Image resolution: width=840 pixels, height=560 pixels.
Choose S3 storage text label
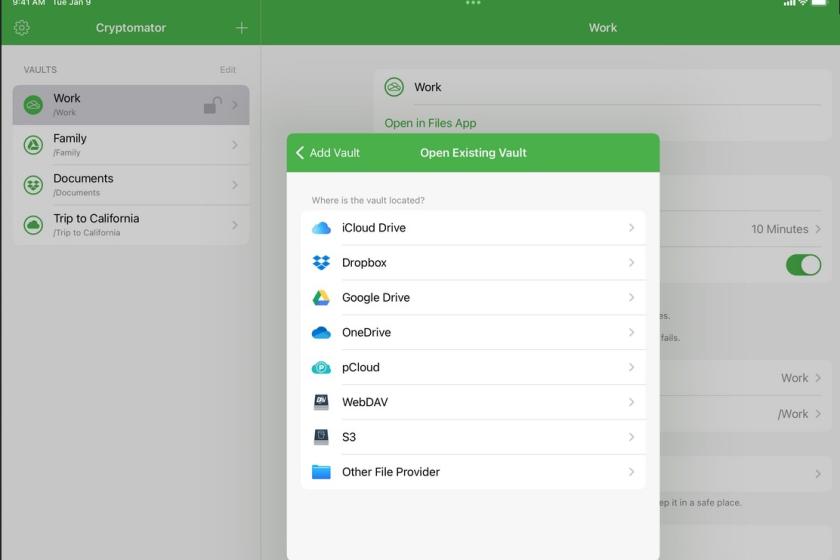click(349, 437)
